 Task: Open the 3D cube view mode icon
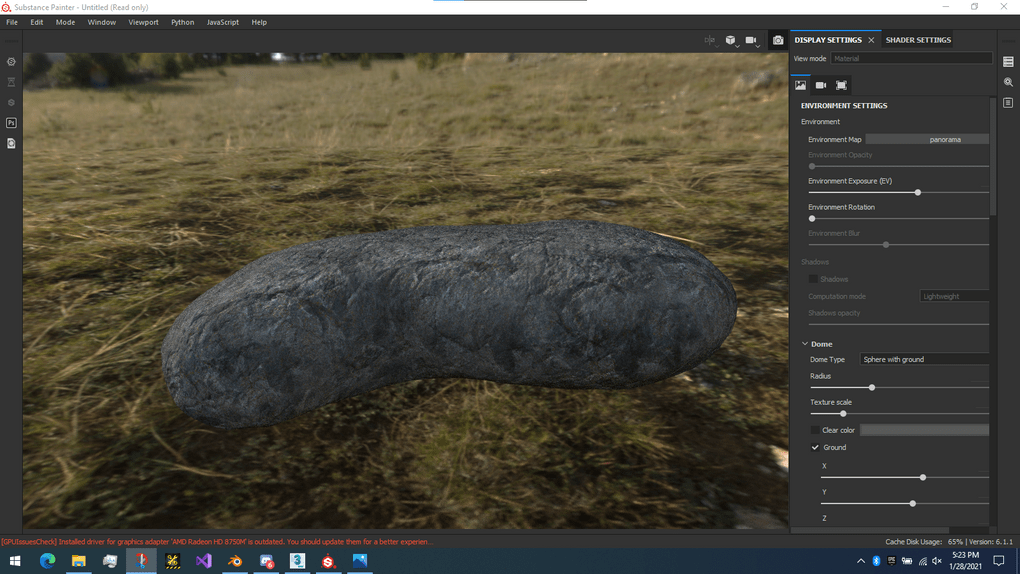[x=730, y=40]
